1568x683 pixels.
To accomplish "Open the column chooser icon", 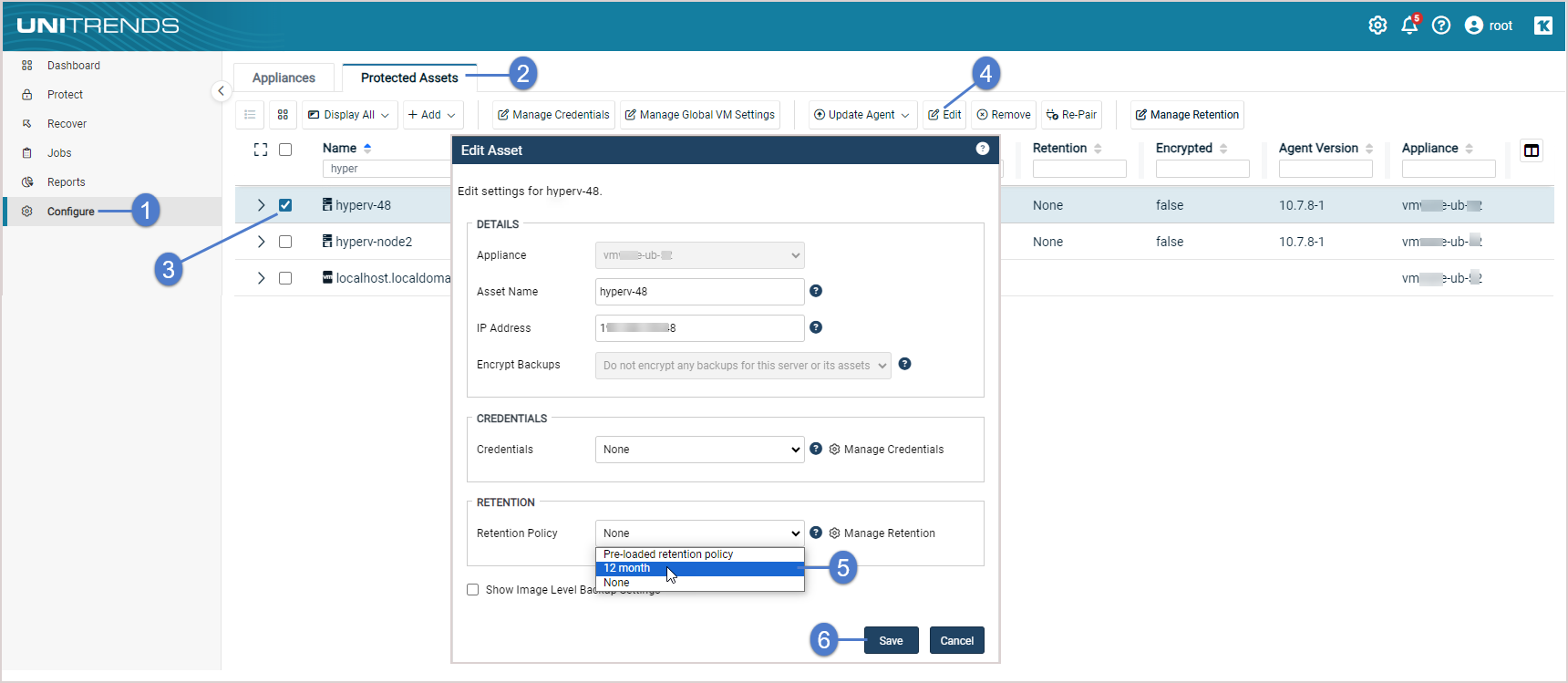I will coord(1532,150).
